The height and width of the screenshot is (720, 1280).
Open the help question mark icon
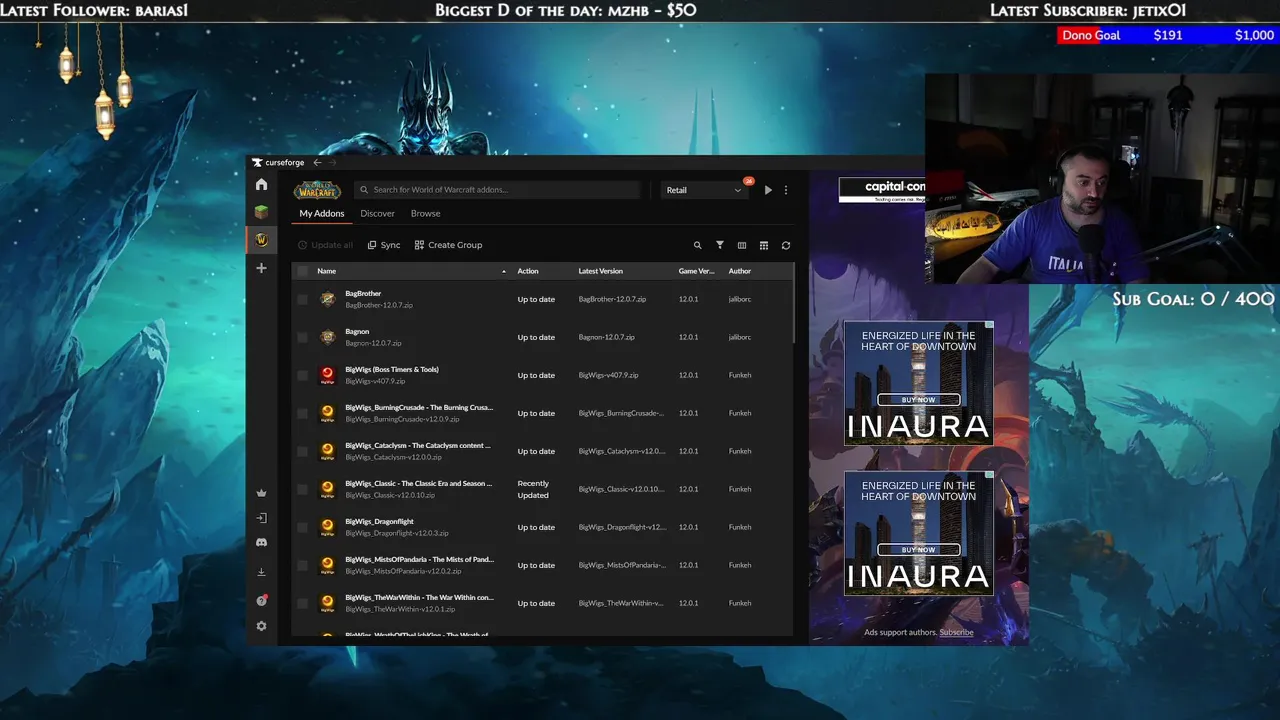[x=261, y=601]
